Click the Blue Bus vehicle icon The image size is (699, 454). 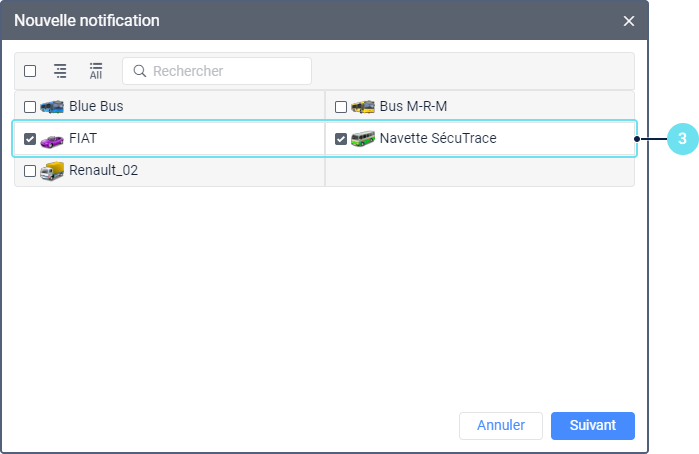52,107
